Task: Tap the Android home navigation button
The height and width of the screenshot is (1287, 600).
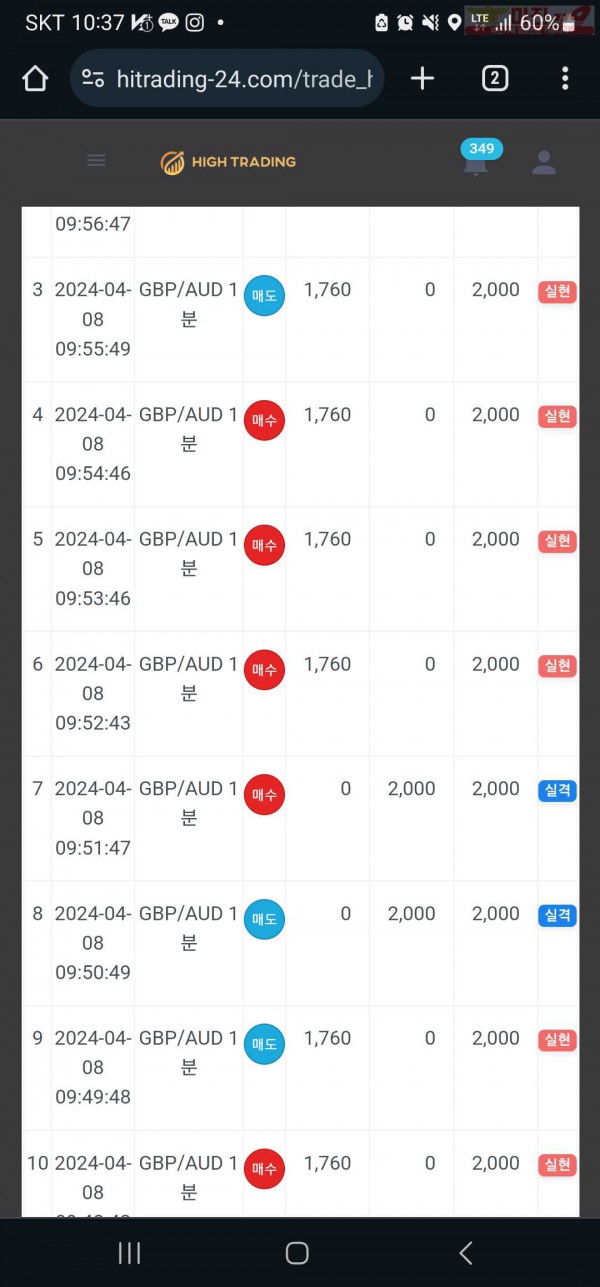Action: coord(297,1252)
